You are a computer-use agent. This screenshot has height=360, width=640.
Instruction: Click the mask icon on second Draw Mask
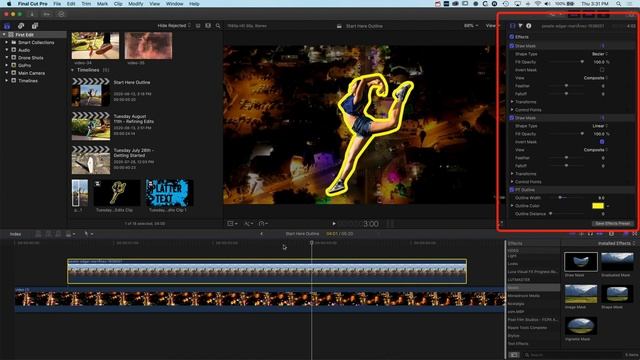[x=603, y=118]
